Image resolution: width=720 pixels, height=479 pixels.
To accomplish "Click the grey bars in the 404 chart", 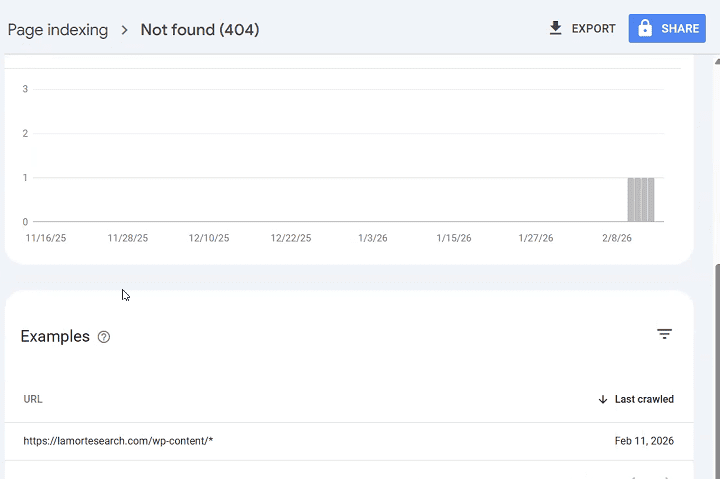I will click(x=641, y=200).
